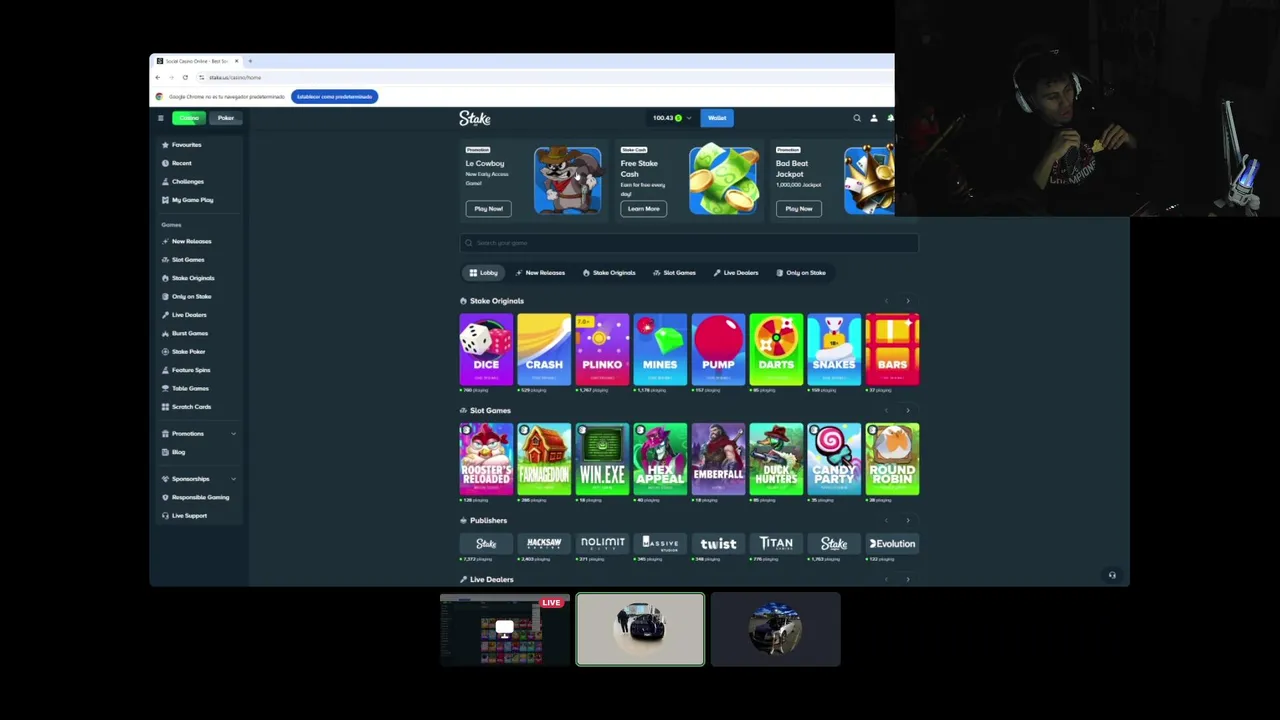Screen dimensions: 1280x720
Task: Select the Slot Games filter tab
Action: coord(674,273)
